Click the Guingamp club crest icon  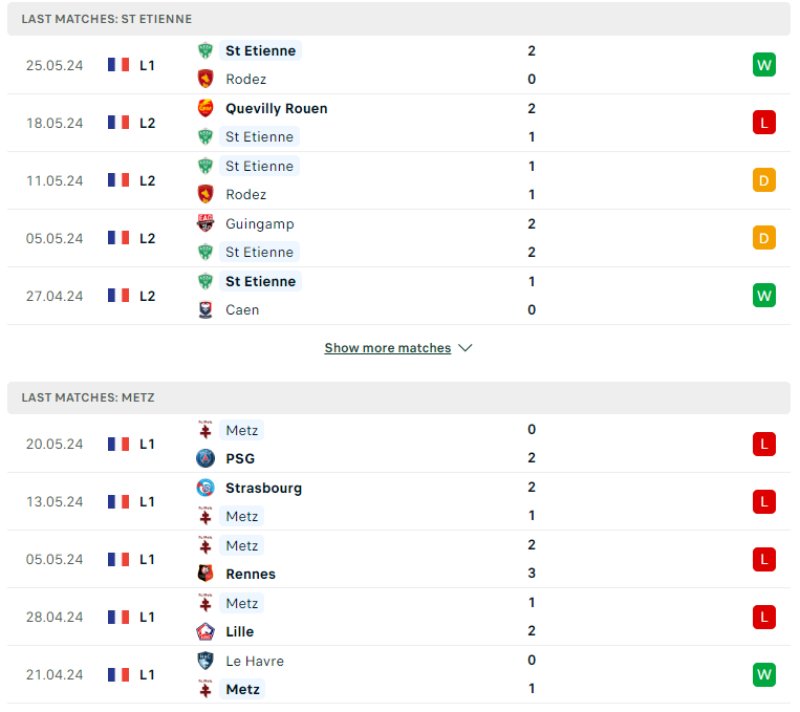click(205, 224)
